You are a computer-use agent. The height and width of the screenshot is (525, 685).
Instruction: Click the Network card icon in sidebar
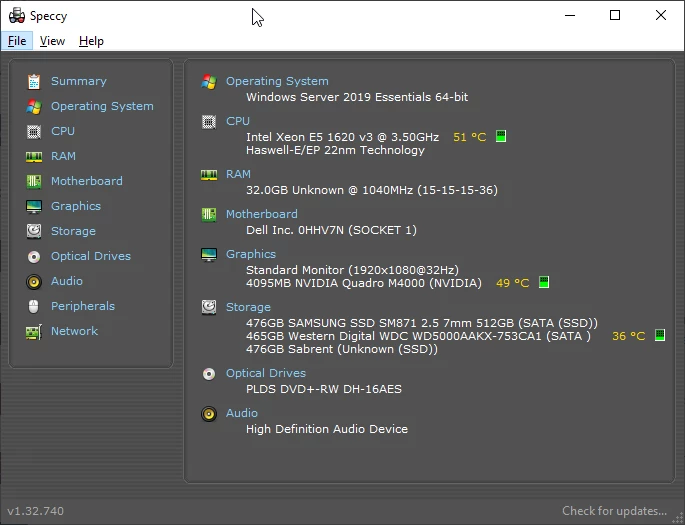(x=34, y=332)
